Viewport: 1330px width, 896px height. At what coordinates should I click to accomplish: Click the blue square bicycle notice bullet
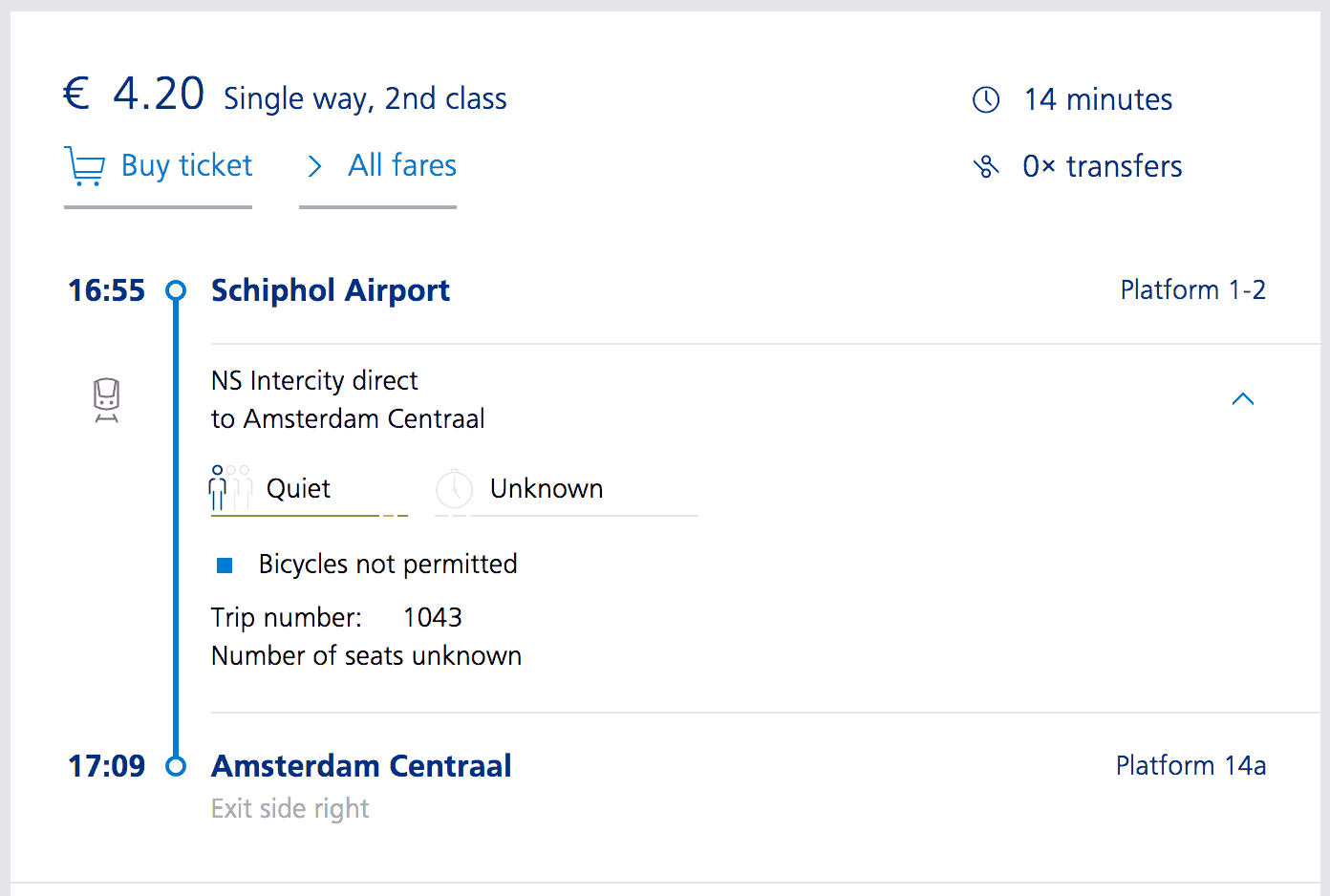[225, 565]
